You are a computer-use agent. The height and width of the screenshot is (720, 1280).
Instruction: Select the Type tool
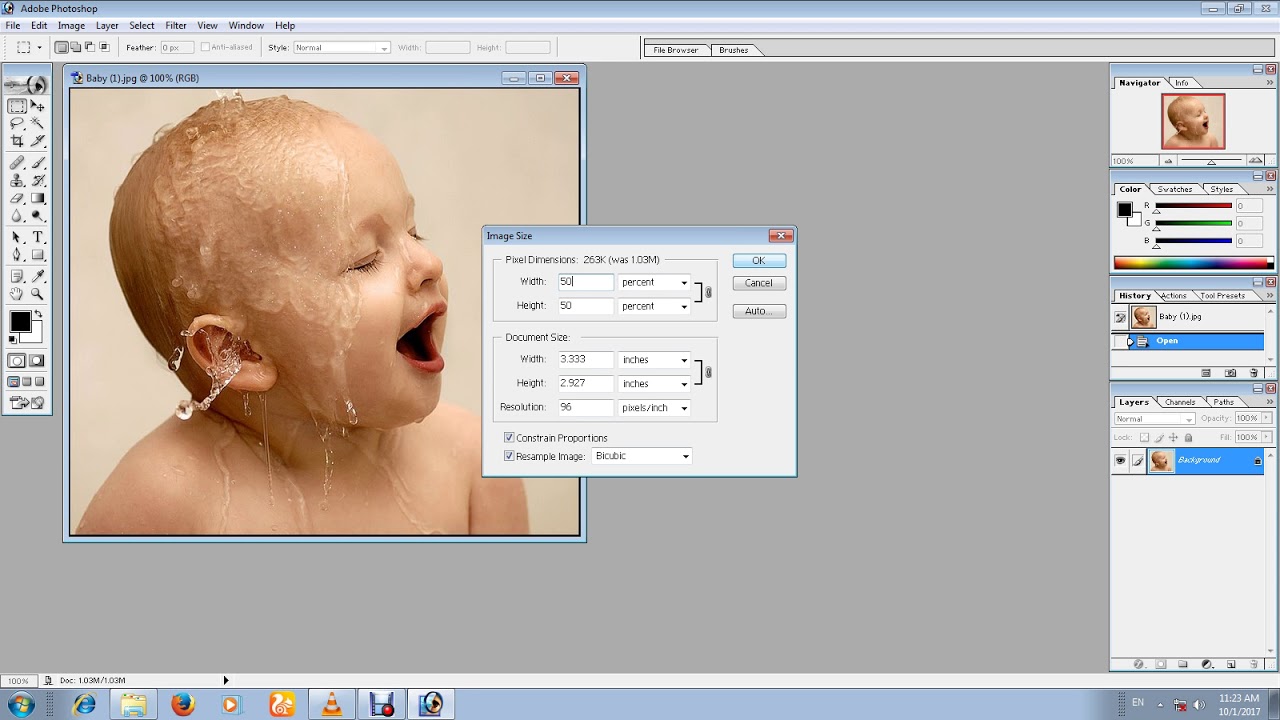click(38, 237)
